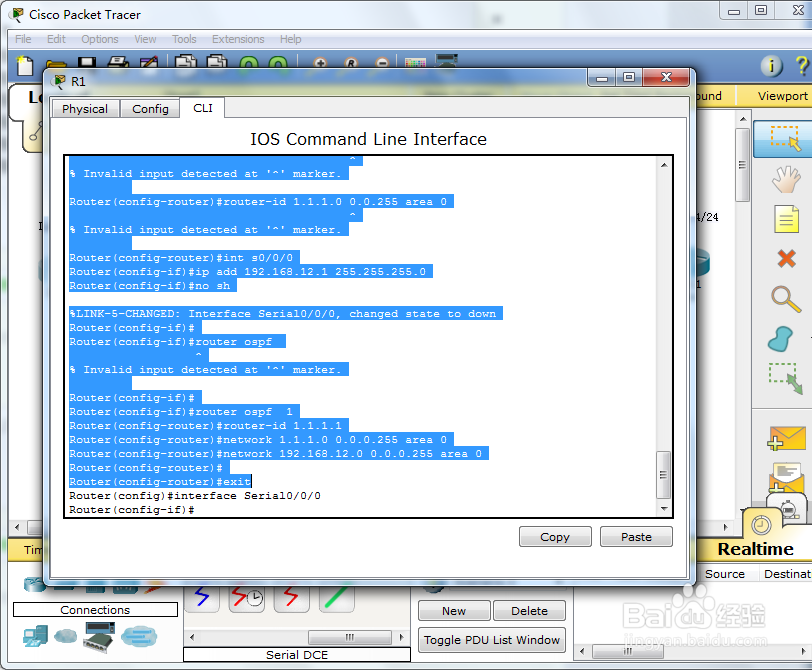Select the End Devices category icon
The image size is (812, 670).
[35, 635]
